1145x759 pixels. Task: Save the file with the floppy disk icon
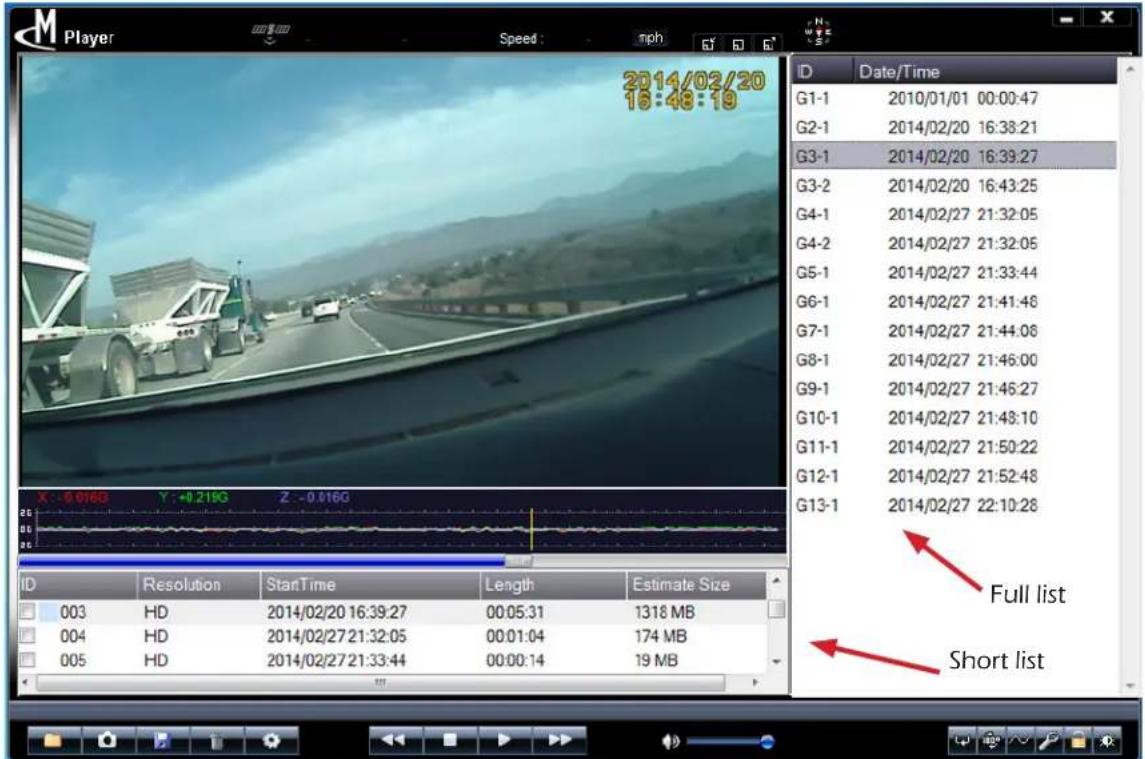(x=161, y=741)
